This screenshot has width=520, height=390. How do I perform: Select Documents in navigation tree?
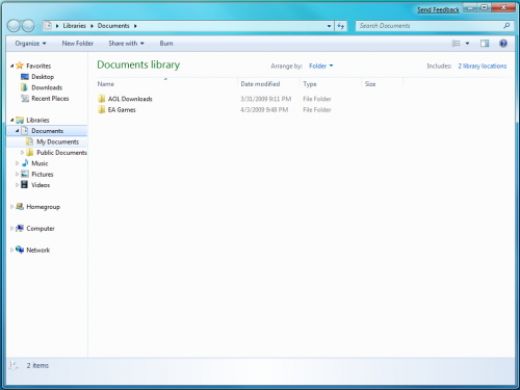(x=47, y=131)
